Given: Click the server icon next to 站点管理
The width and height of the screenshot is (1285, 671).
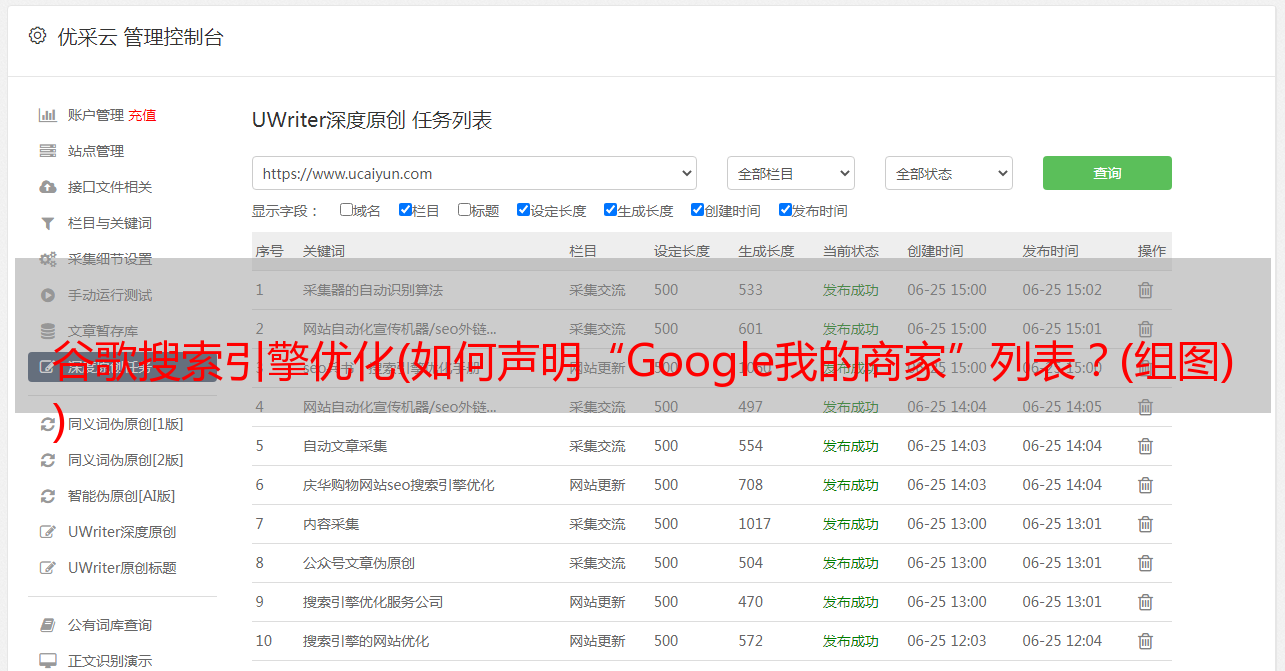Looking at the screenshot, I should [x=47, y=151].
